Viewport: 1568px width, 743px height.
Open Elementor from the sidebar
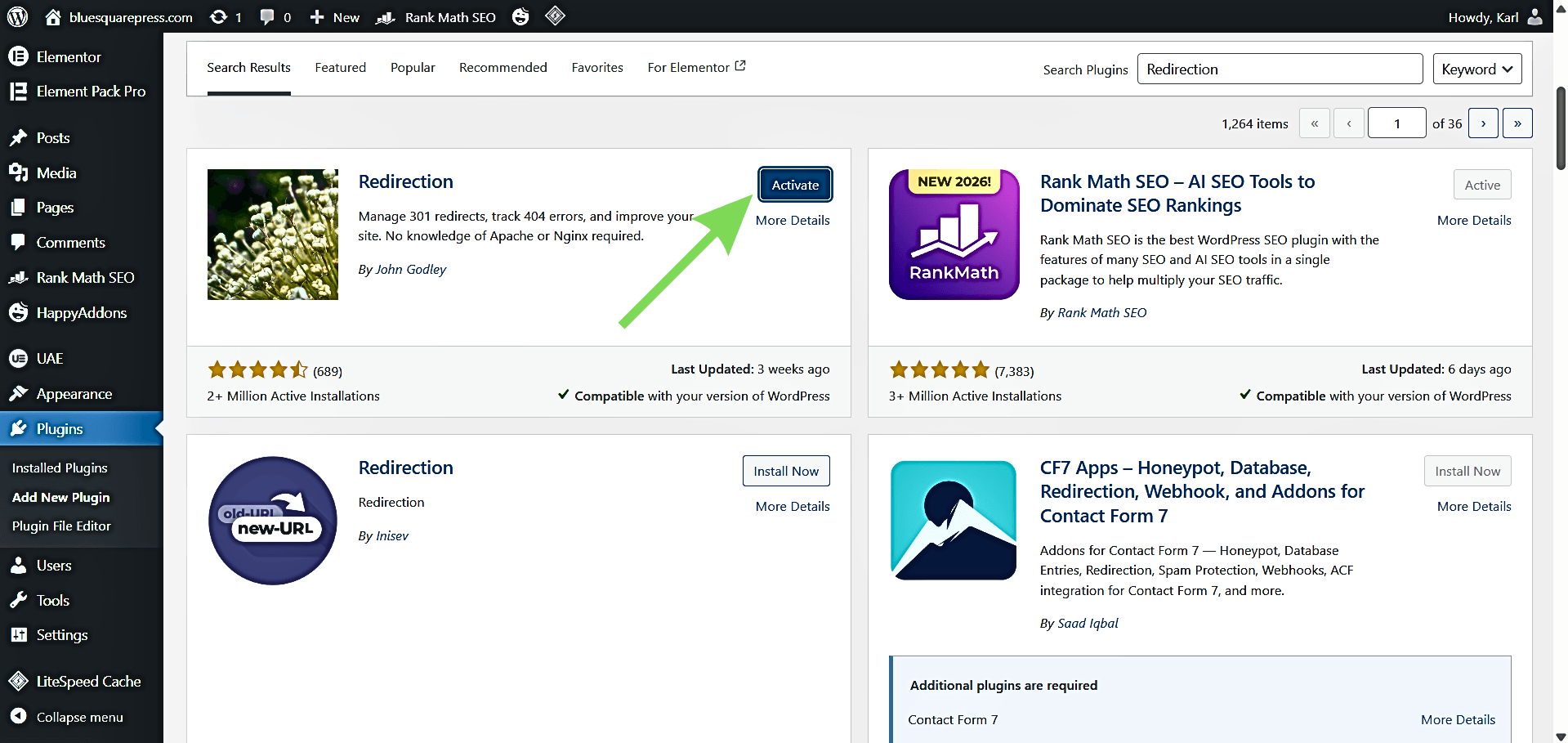(x=69, y=56)
